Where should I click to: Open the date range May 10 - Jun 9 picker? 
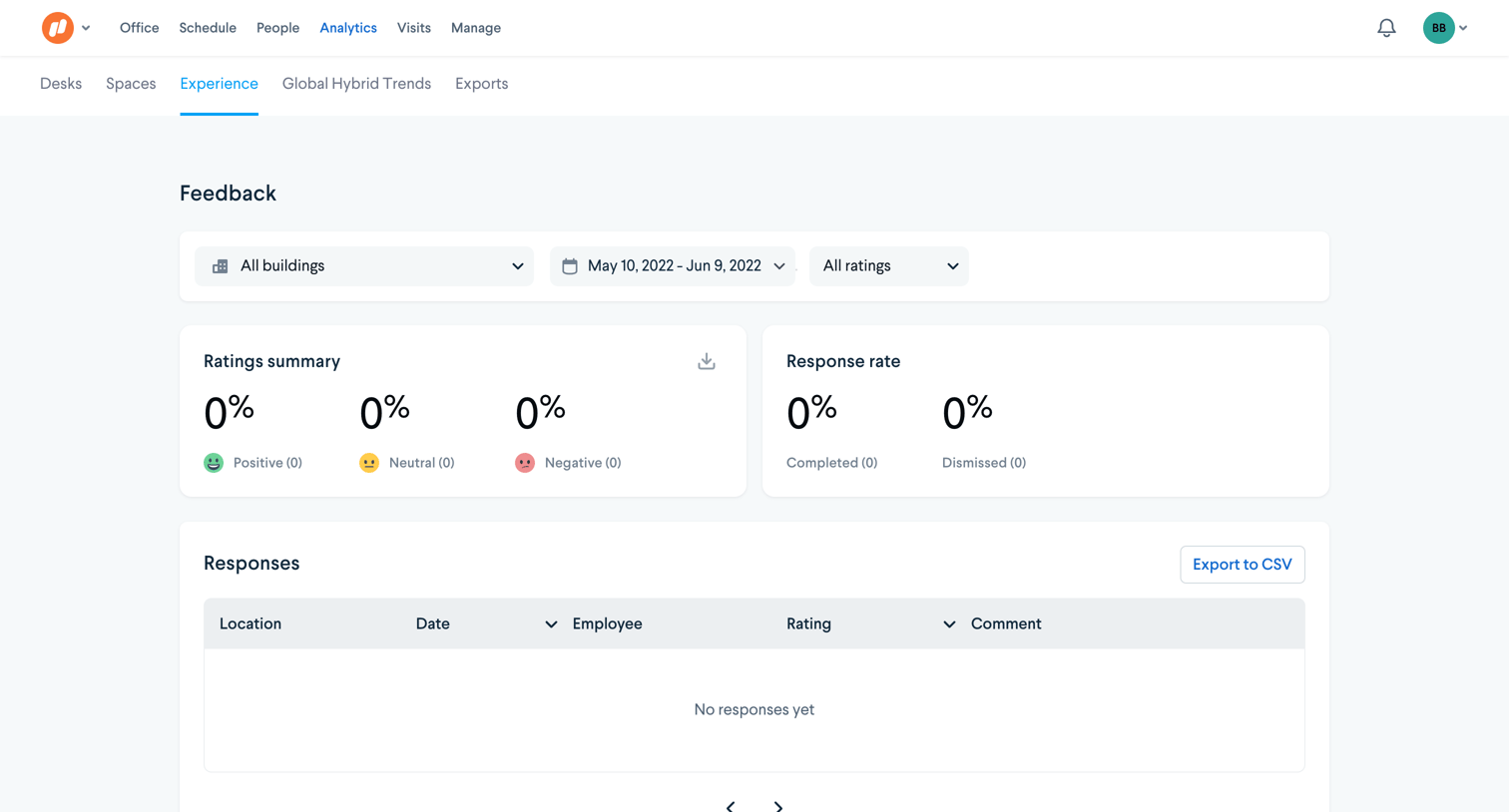[x=673, y=266]
